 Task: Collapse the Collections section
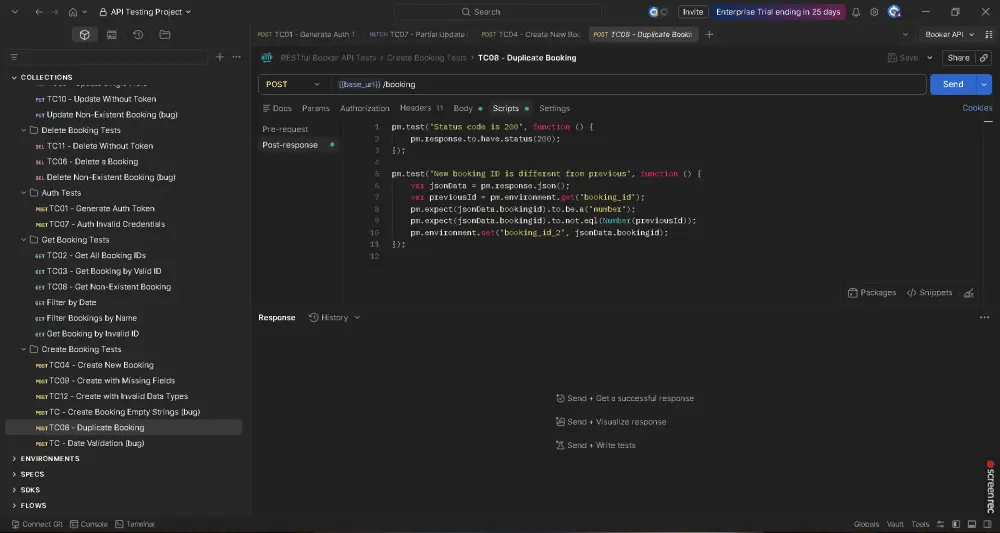(x=14, y=77)
